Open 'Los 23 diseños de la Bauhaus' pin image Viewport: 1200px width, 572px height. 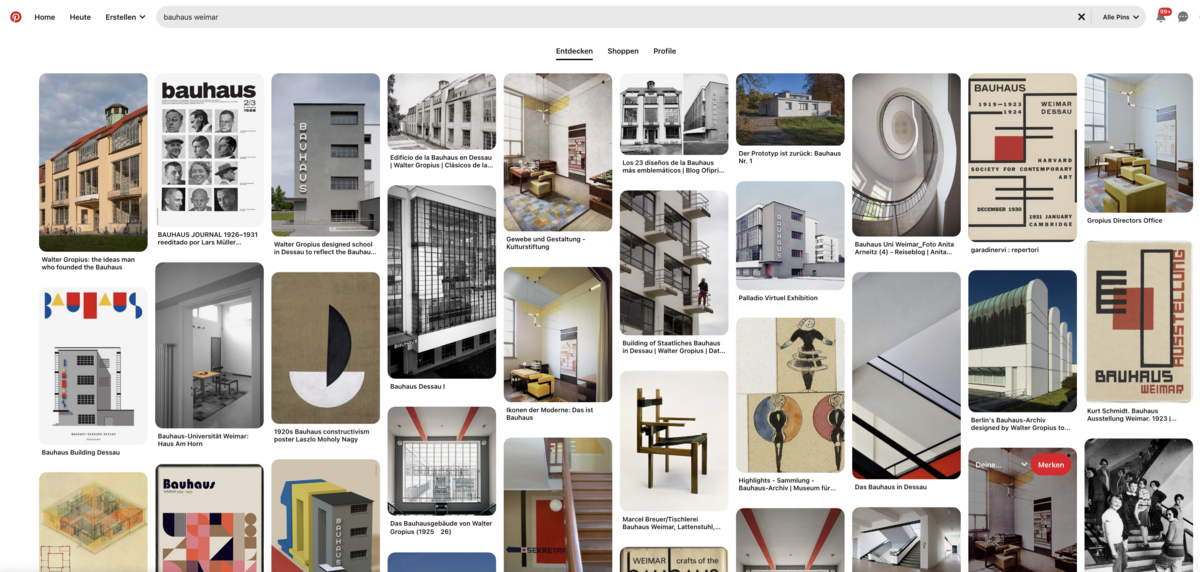point(674,114)
